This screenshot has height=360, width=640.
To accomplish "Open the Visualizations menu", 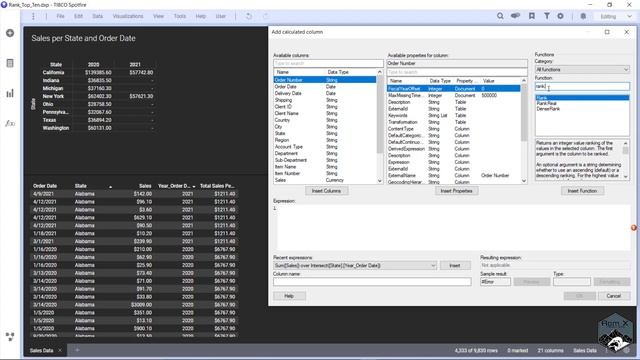I will [128, 16].
